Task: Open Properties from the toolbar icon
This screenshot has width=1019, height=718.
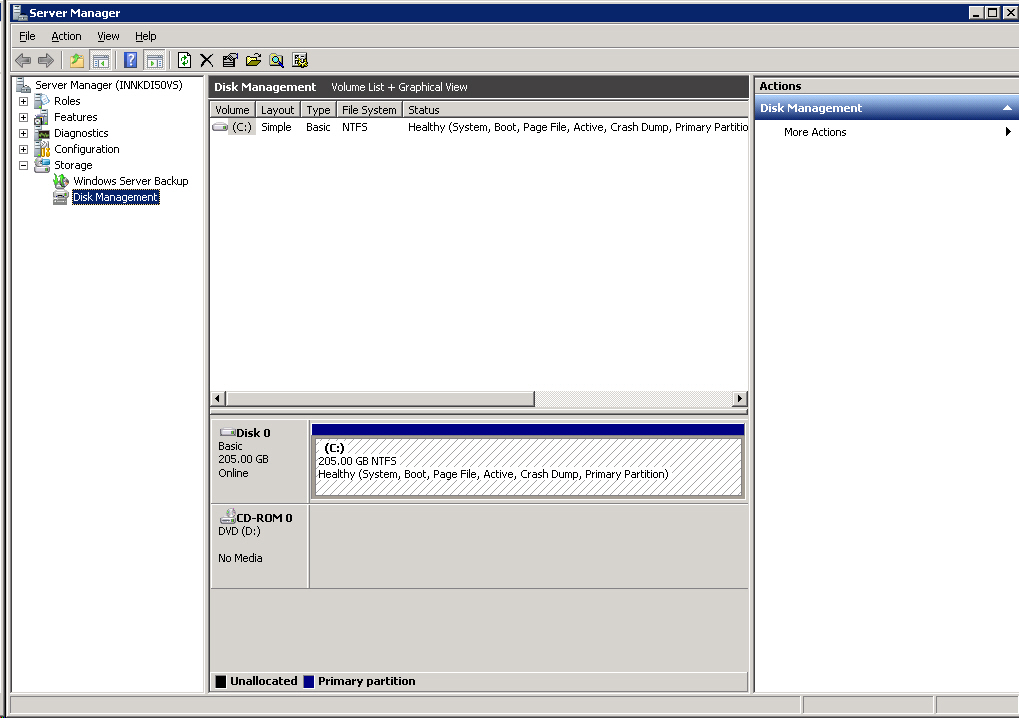Action: click(x=230, y=60)
